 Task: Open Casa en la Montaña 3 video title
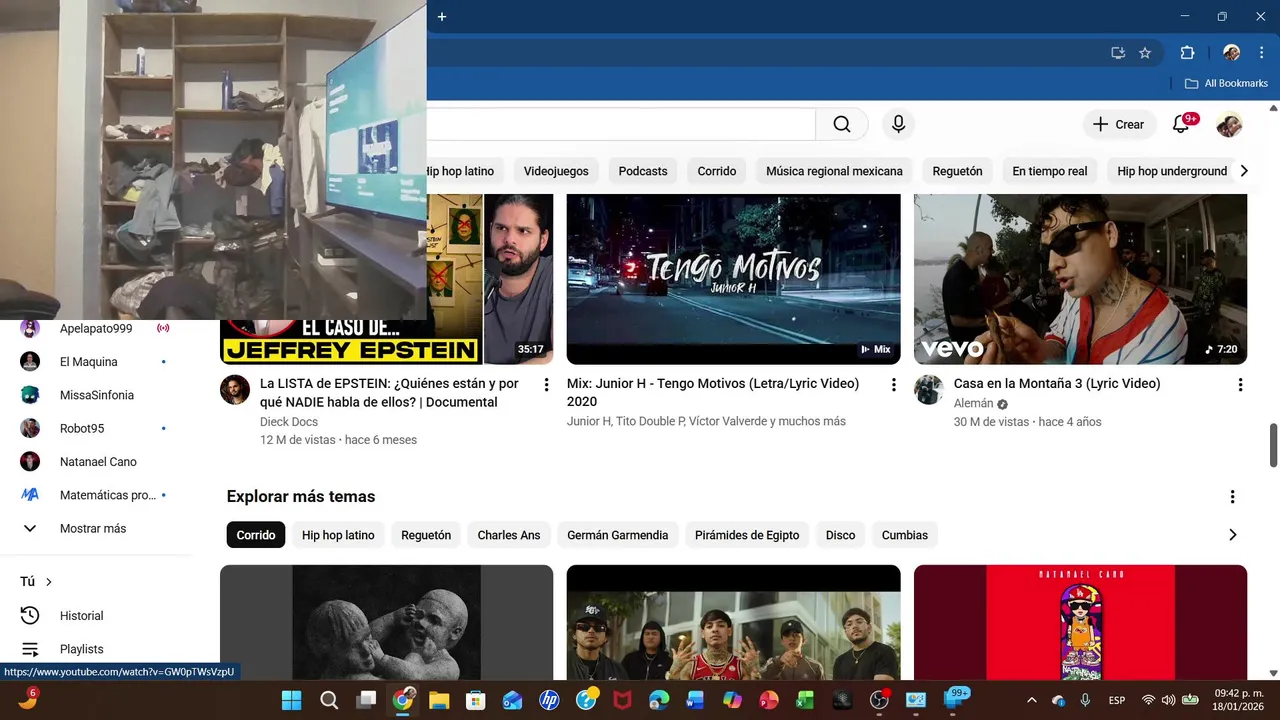tap(1057, 384)
